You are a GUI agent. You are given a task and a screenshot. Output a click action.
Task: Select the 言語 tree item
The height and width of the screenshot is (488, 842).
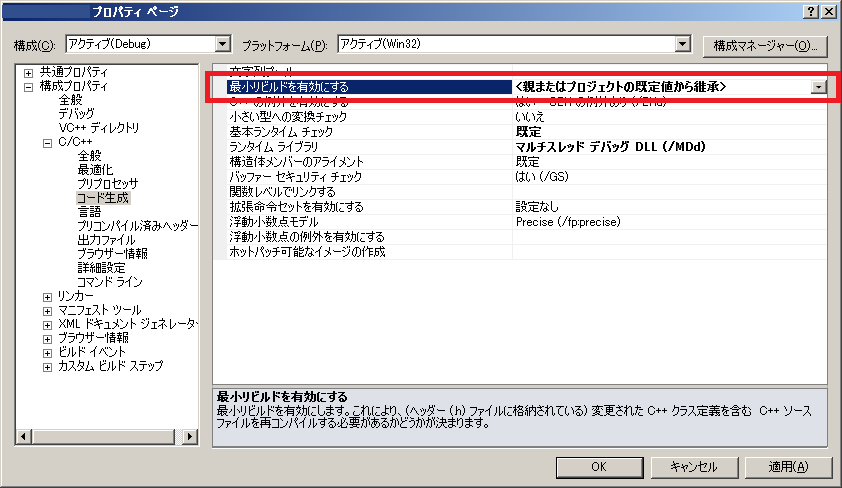coord(89,212)
